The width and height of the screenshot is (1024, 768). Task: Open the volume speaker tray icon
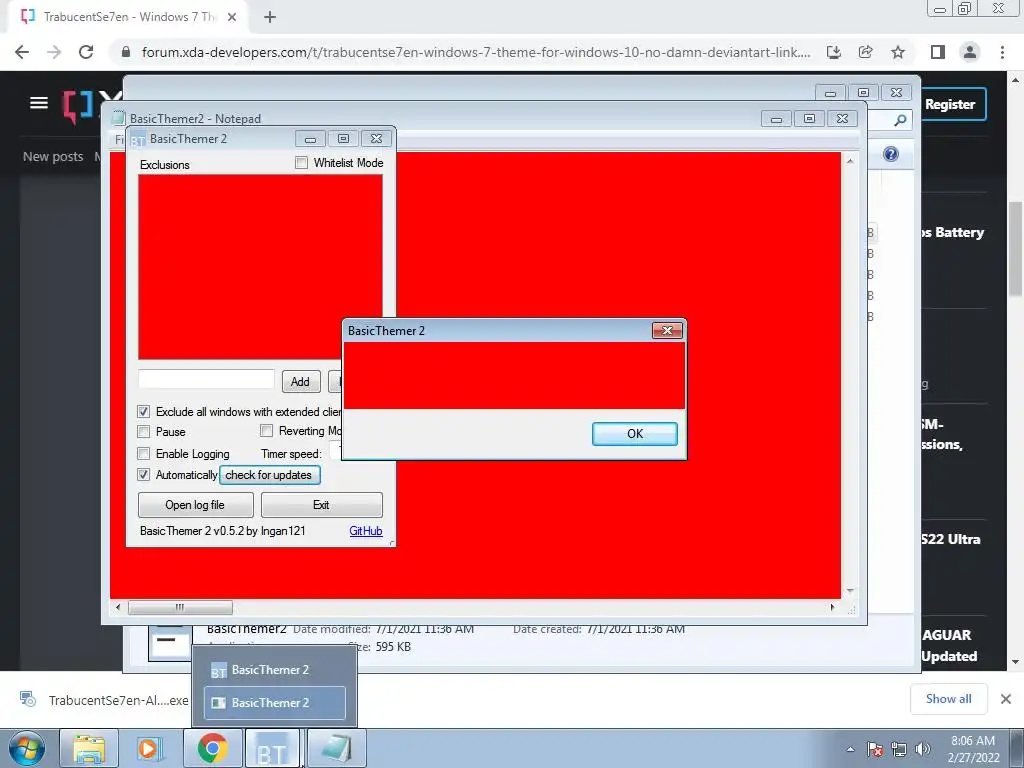click(923, 749)
